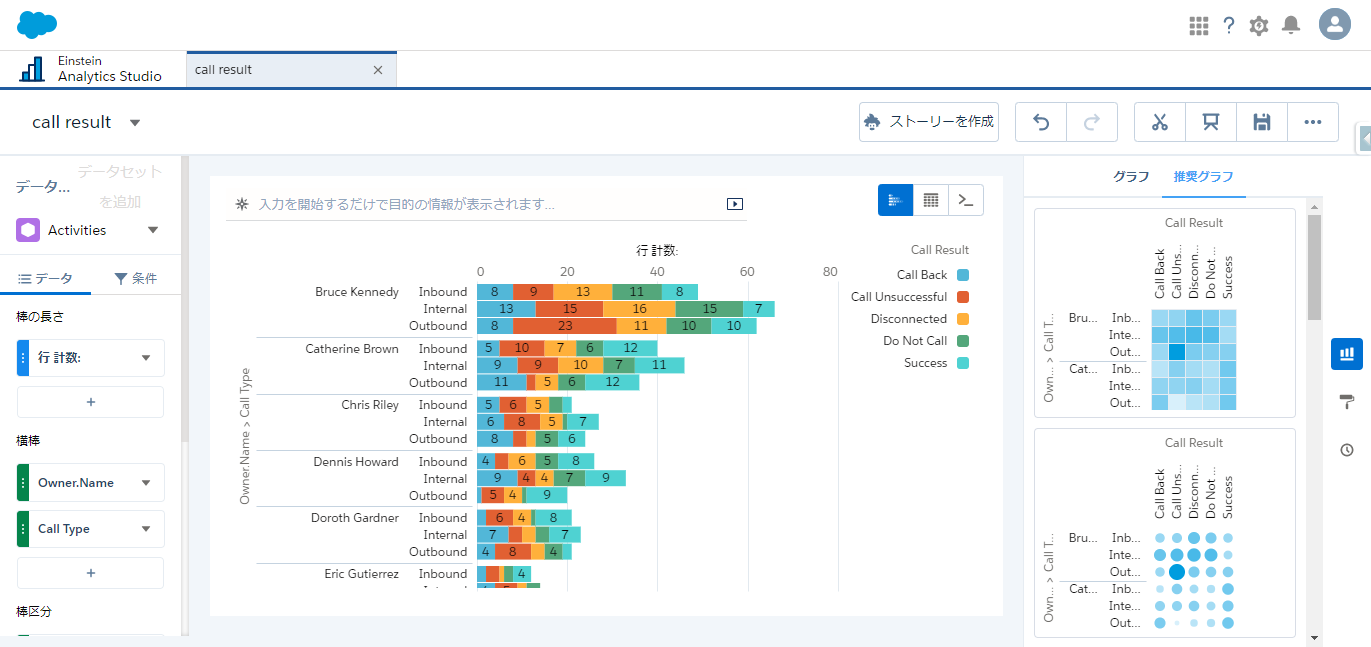The height and width of the screenshot is (647, 1371).
Task: Switch to table view mode
Action: (931, 200)
